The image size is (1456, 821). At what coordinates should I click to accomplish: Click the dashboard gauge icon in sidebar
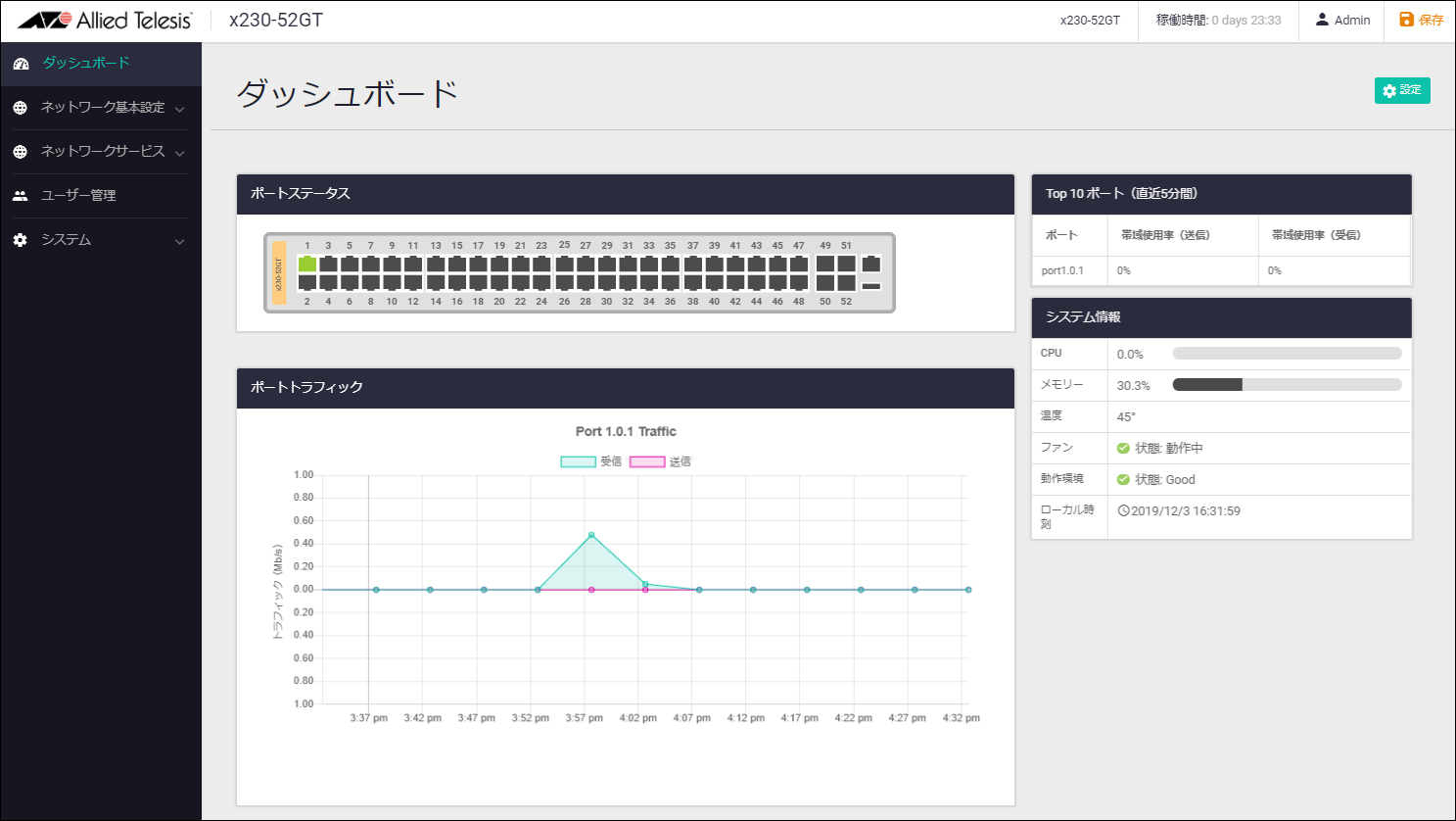21,64
